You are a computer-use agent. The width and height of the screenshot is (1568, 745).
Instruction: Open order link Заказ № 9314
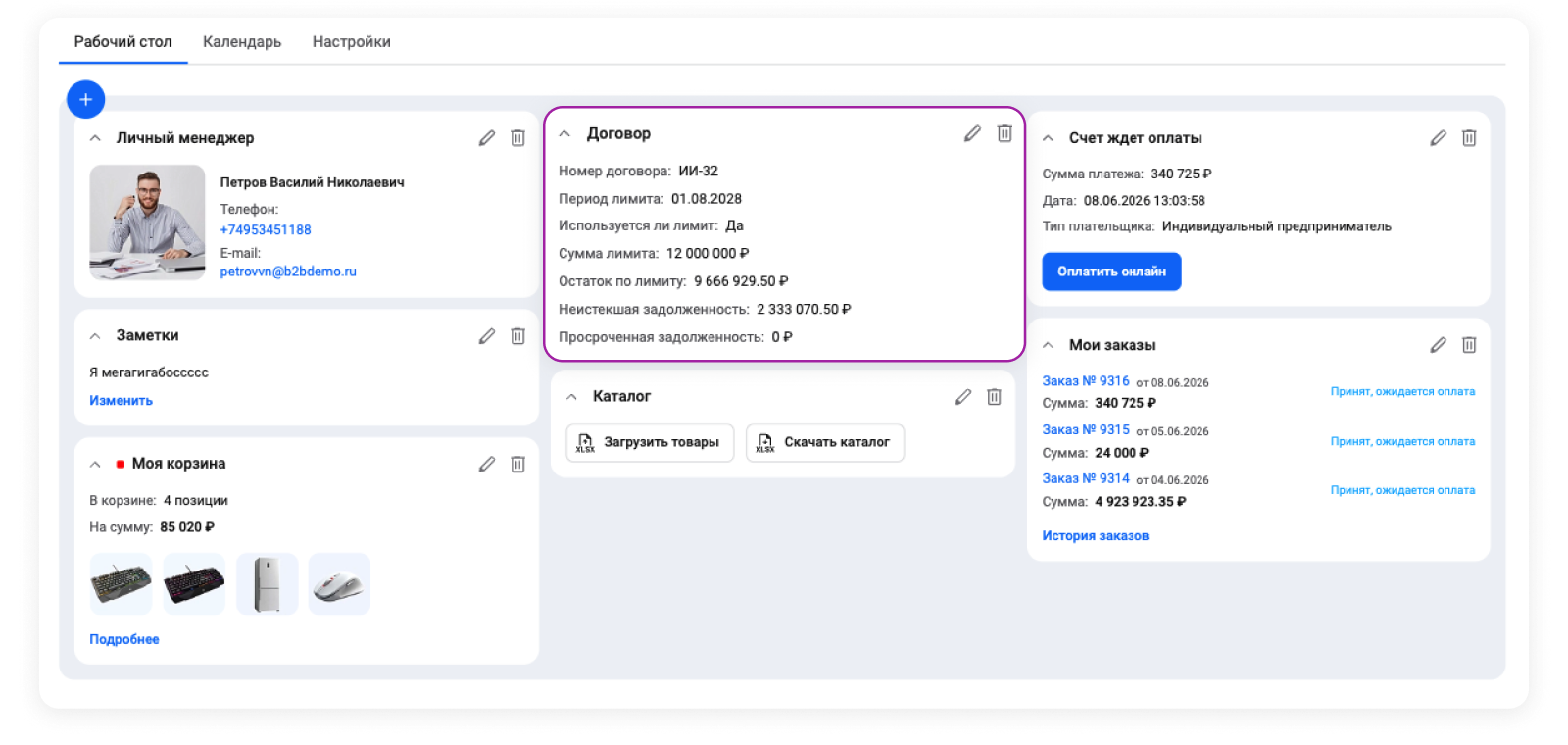click(x=1086, y=478)
